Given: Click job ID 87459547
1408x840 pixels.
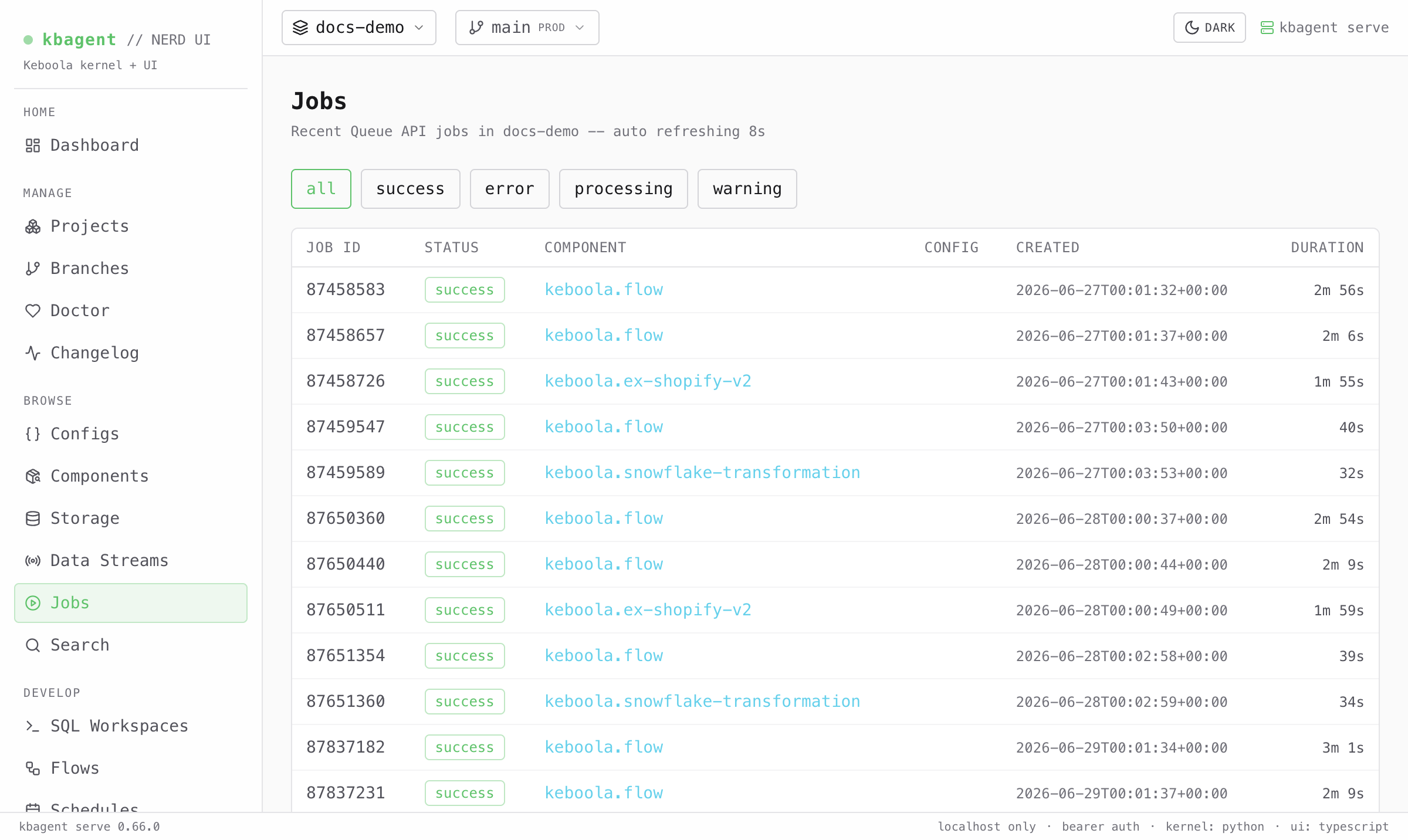Looking at the screenshot, I should click(346, 427).
